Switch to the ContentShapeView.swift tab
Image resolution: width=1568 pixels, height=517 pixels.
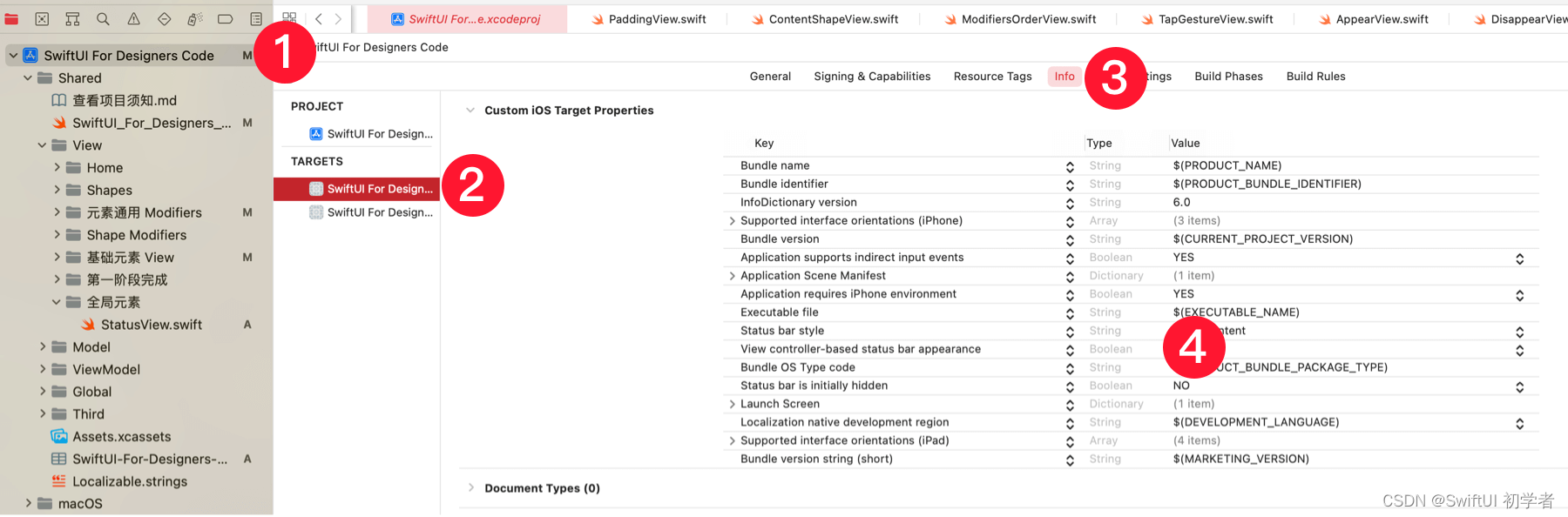(825, 19)
